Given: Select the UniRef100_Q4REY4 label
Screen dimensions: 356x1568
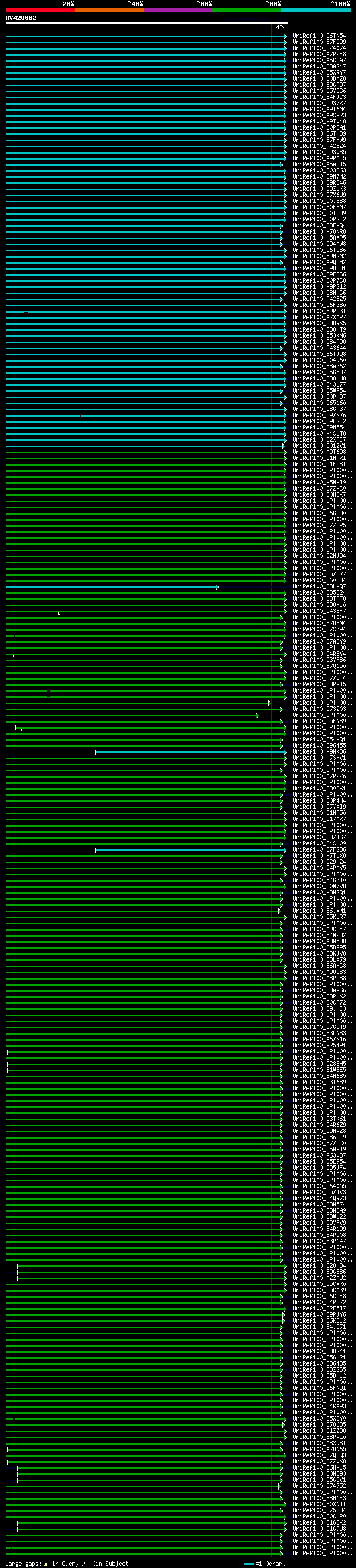Looking at the screenshot, I should tap(319, 654).
